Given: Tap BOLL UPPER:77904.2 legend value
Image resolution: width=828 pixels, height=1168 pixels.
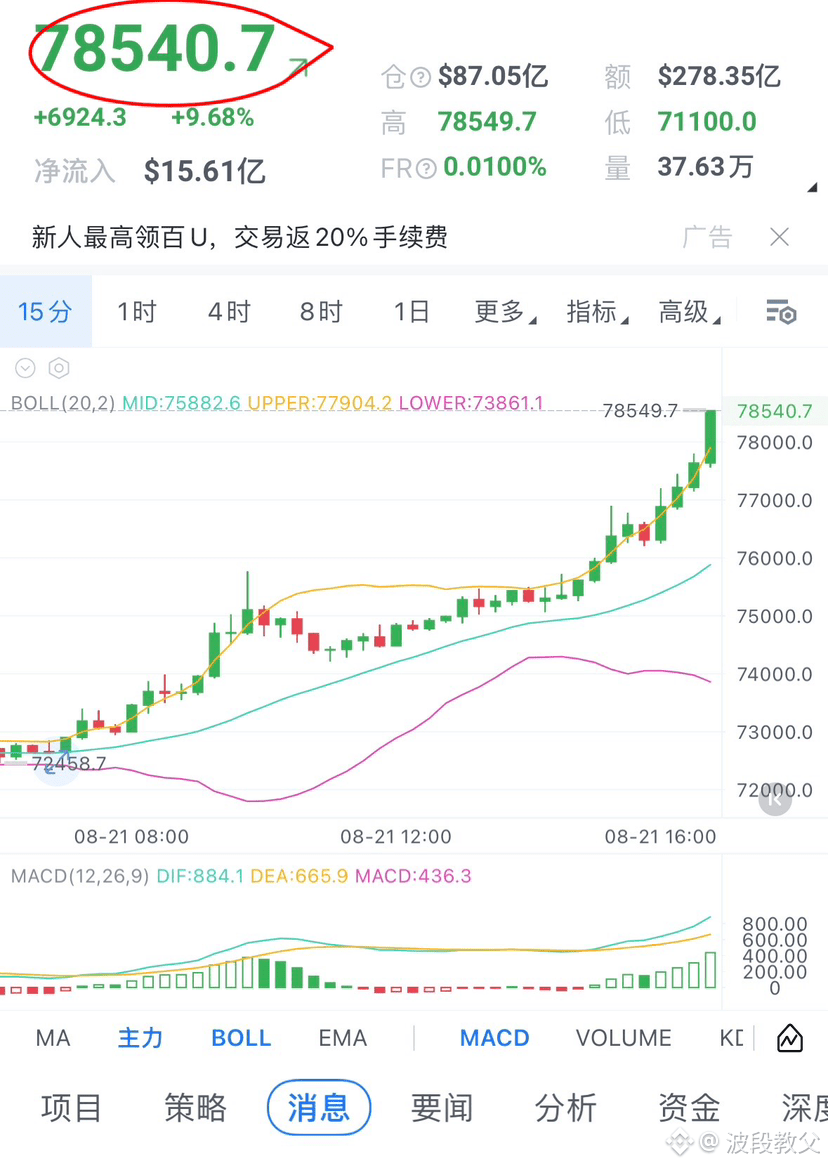Looking at the screenshot, I should pyautogui.click(x=319, y=403).
